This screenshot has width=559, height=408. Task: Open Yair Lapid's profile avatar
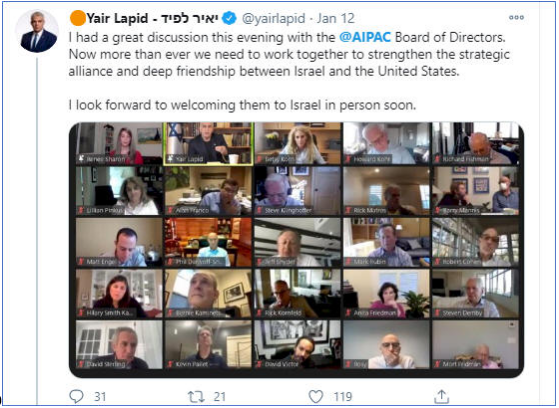pos(37,31)
